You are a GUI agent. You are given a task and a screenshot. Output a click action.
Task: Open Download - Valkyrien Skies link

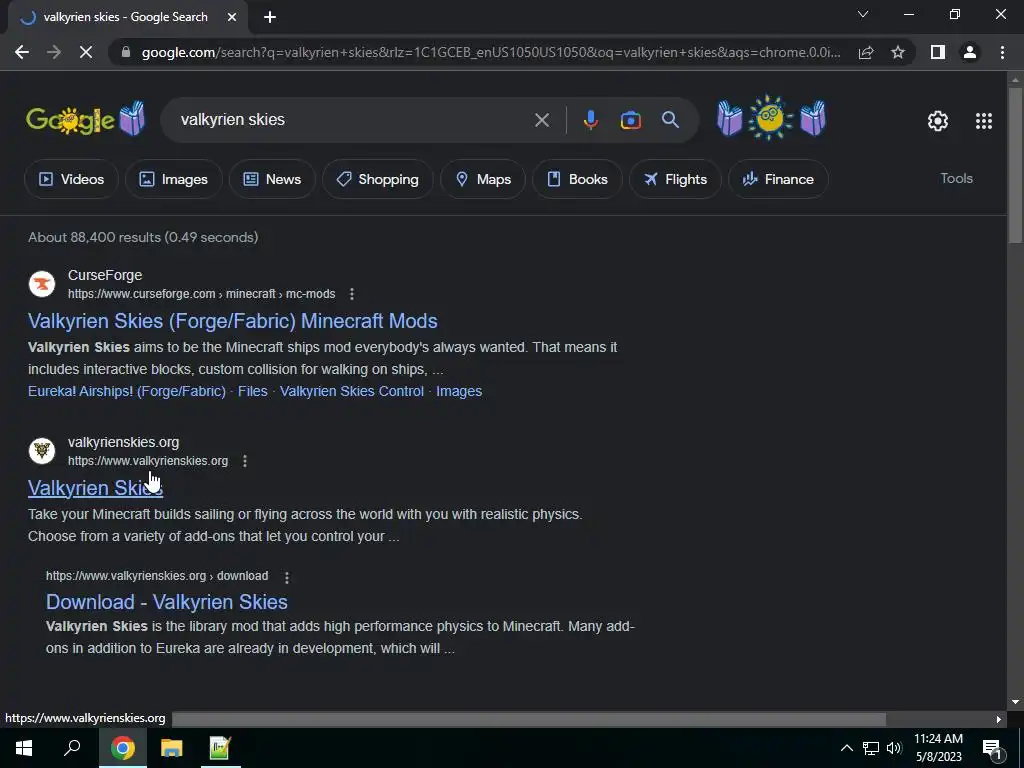click(x=167, y=601)
